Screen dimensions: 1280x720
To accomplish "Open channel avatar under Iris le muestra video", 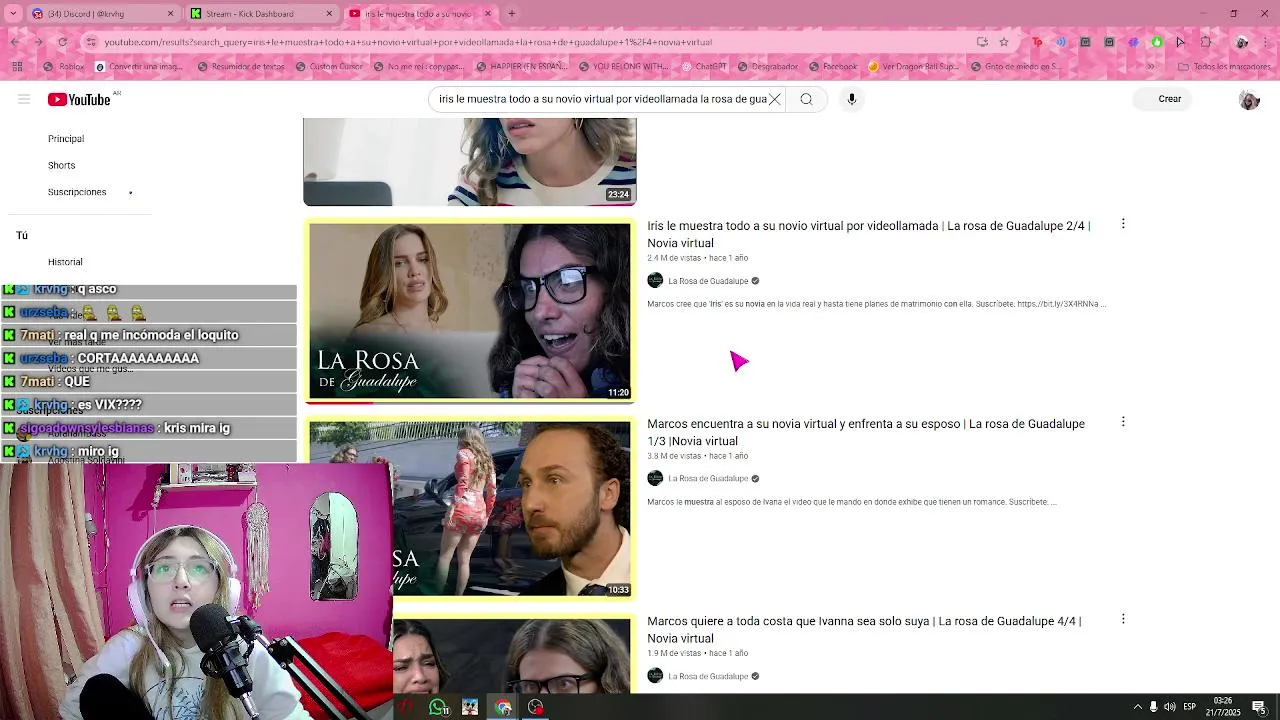I will tap(655, 281).
